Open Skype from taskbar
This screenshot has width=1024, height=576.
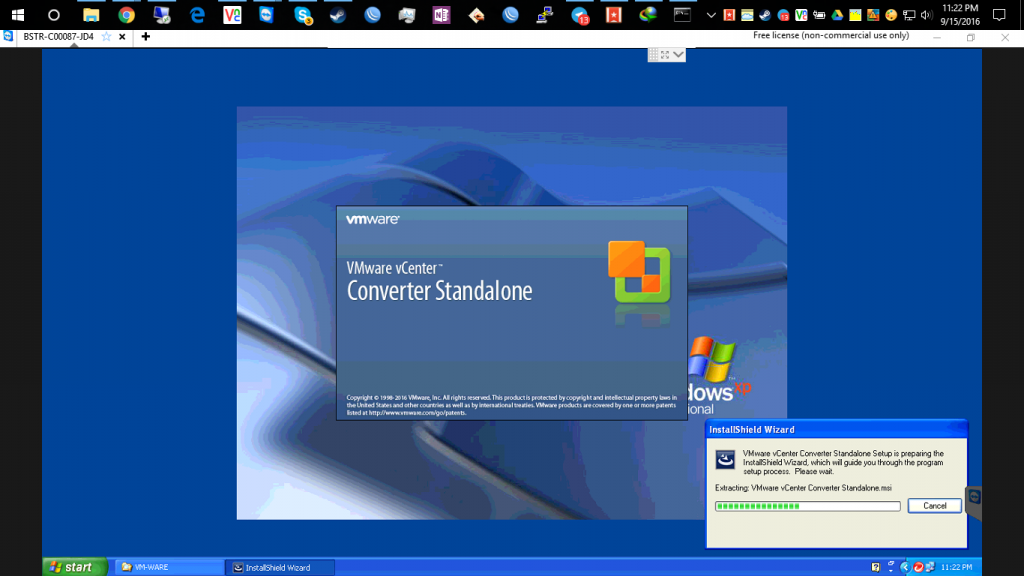pos(302,14)
